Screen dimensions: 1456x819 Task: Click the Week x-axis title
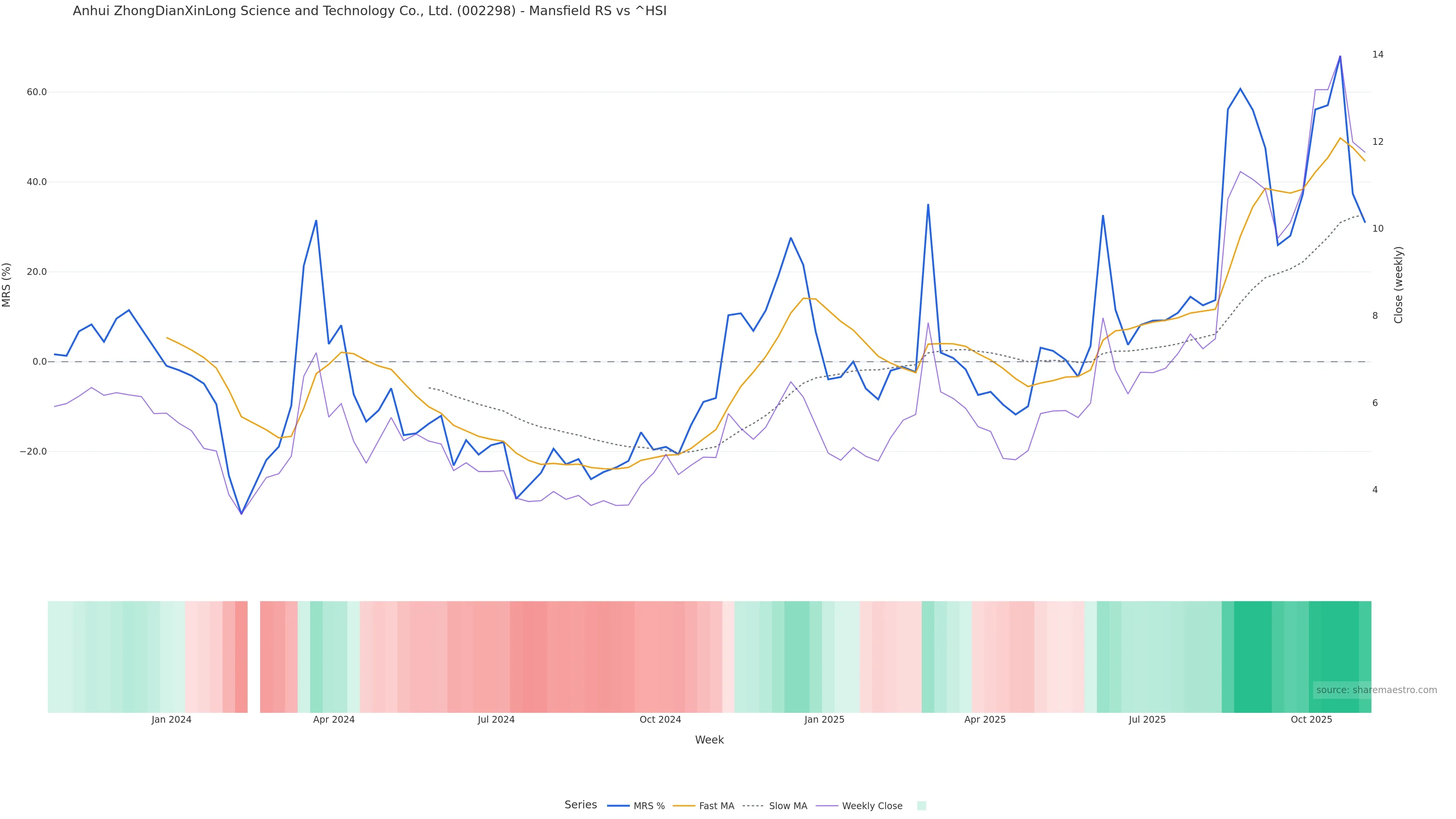tap(709, 740)
